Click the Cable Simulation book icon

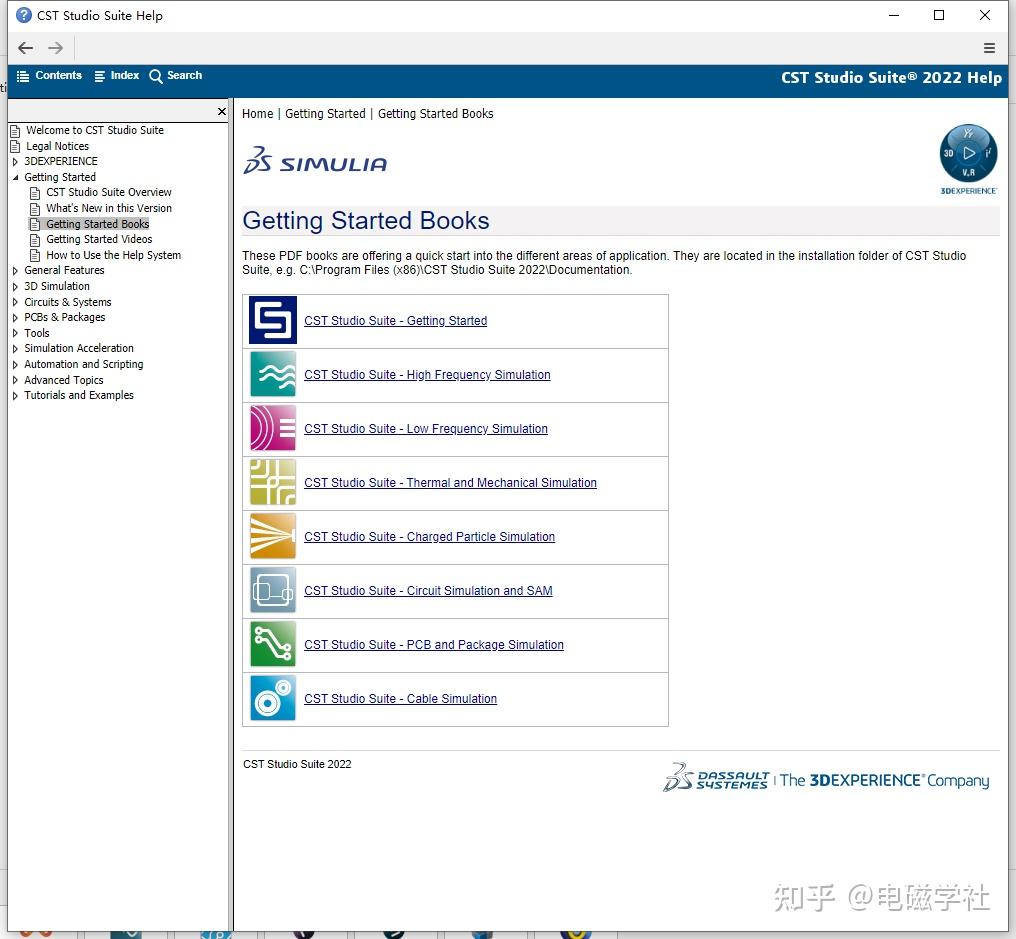click(271, 698)
